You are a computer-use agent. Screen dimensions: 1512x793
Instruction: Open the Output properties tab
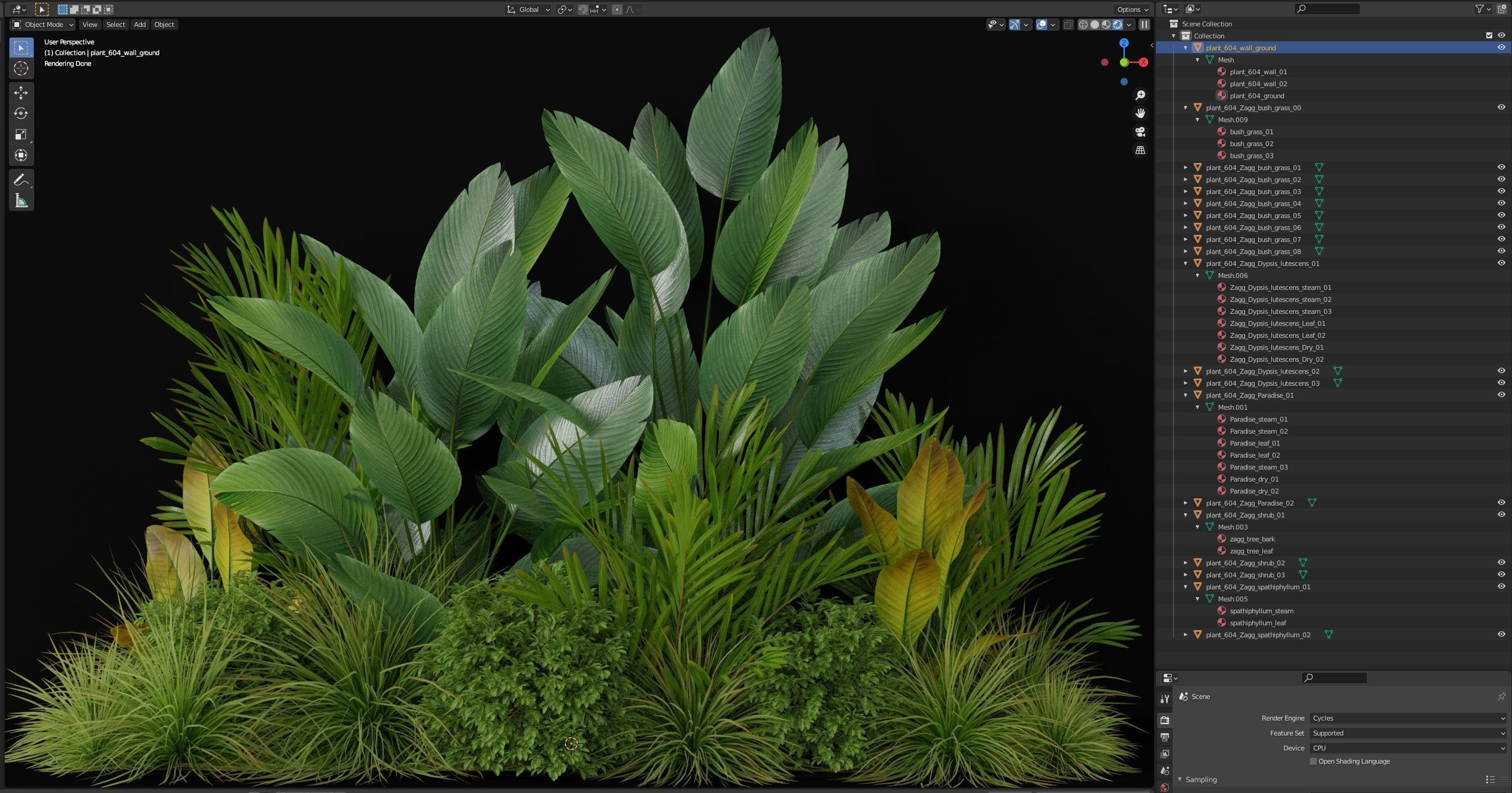[x=1165, y=737]
